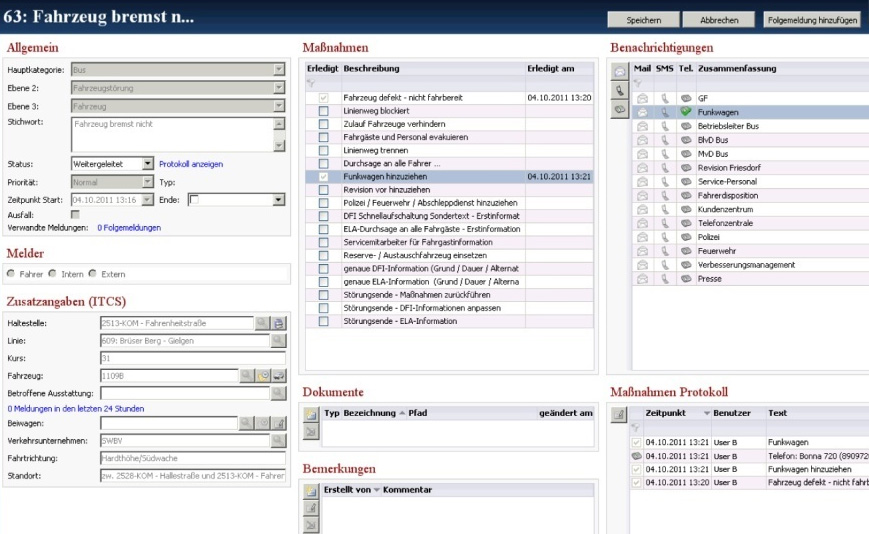
Task: Click the edit icon at the Beiwagen row
Action: coord(279,423)
